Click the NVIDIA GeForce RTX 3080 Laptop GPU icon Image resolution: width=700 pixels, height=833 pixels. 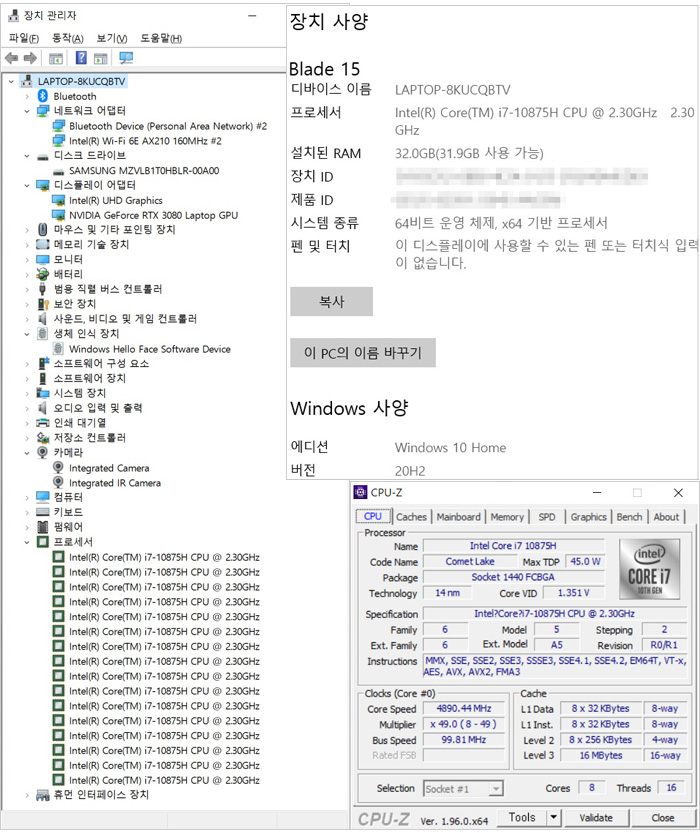[58, 215]
